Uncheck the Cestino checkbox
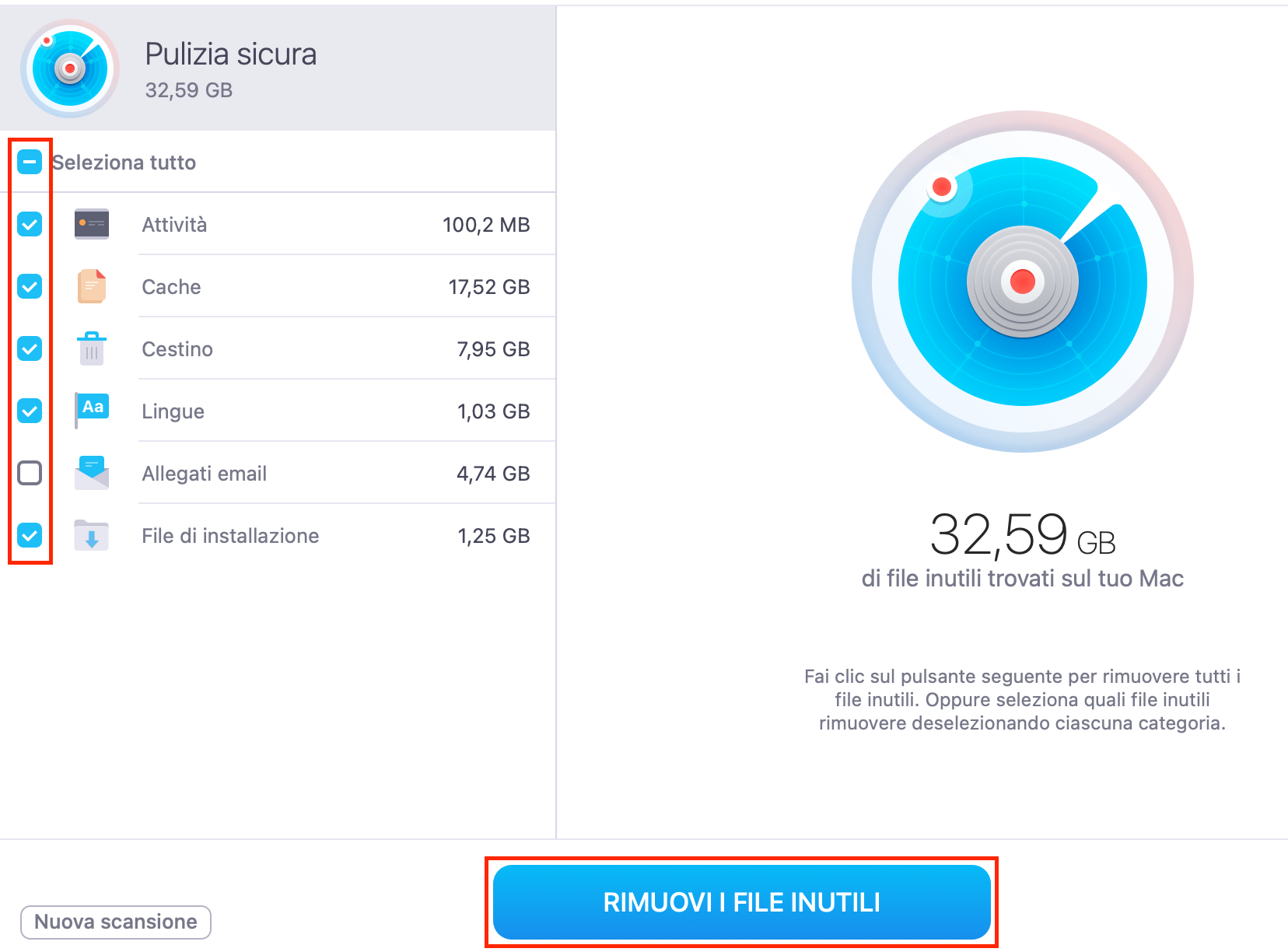 [30, 348]
